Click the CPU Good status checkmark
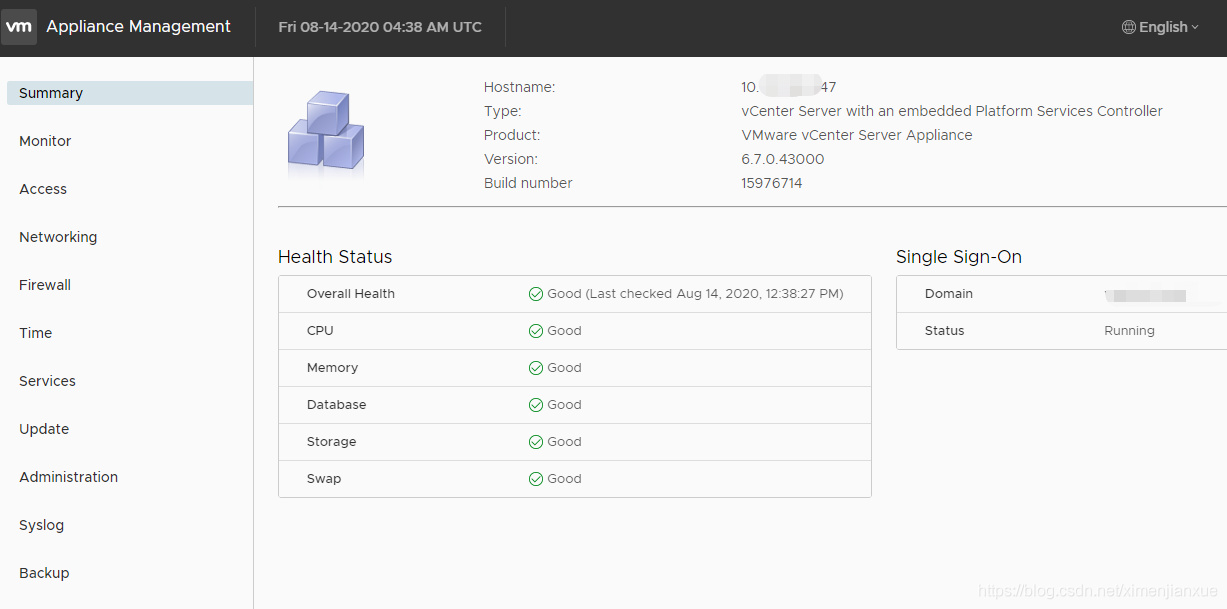The image size is (1227, 609). tap(536, 331)
